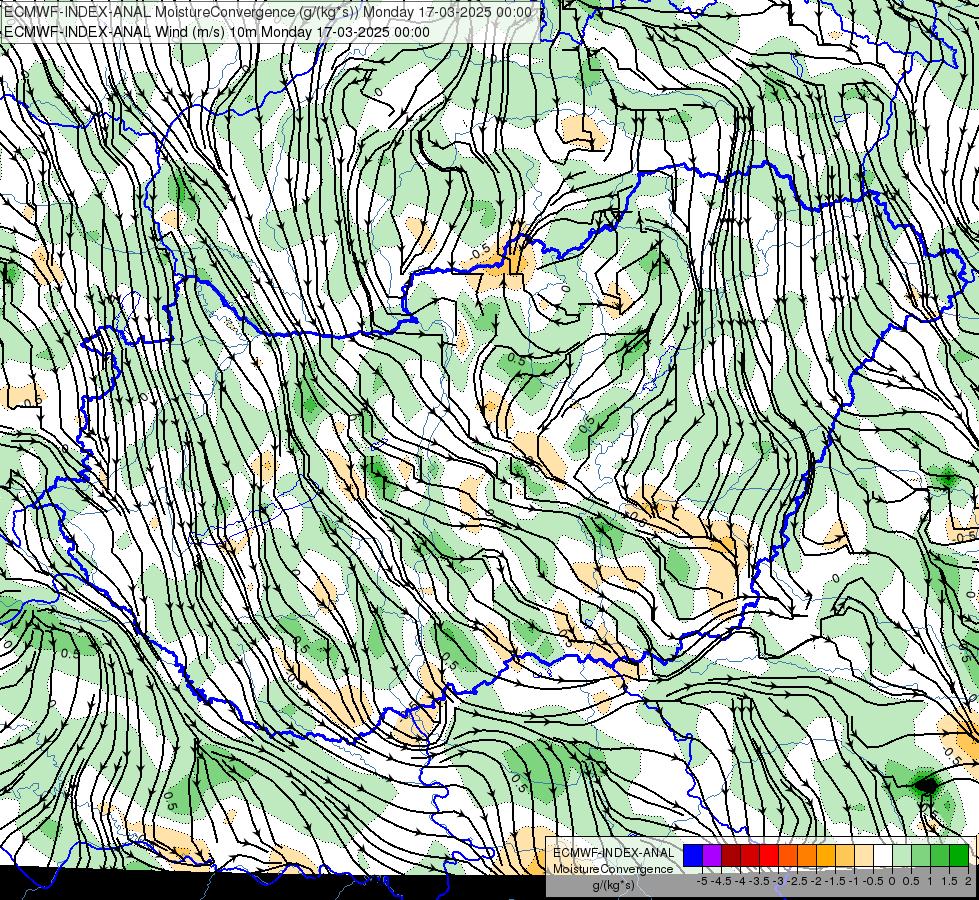Select the light green swatch between 0.5 and 1
979x900 pixels.
click(x=921, y=856)
